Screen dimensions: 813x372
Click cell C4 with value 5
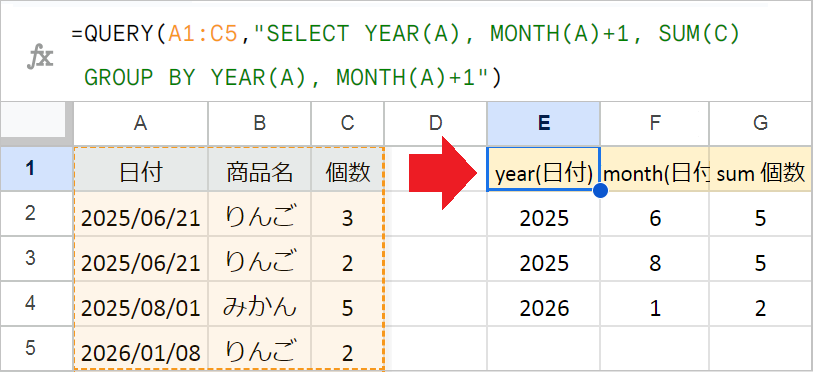347,304
